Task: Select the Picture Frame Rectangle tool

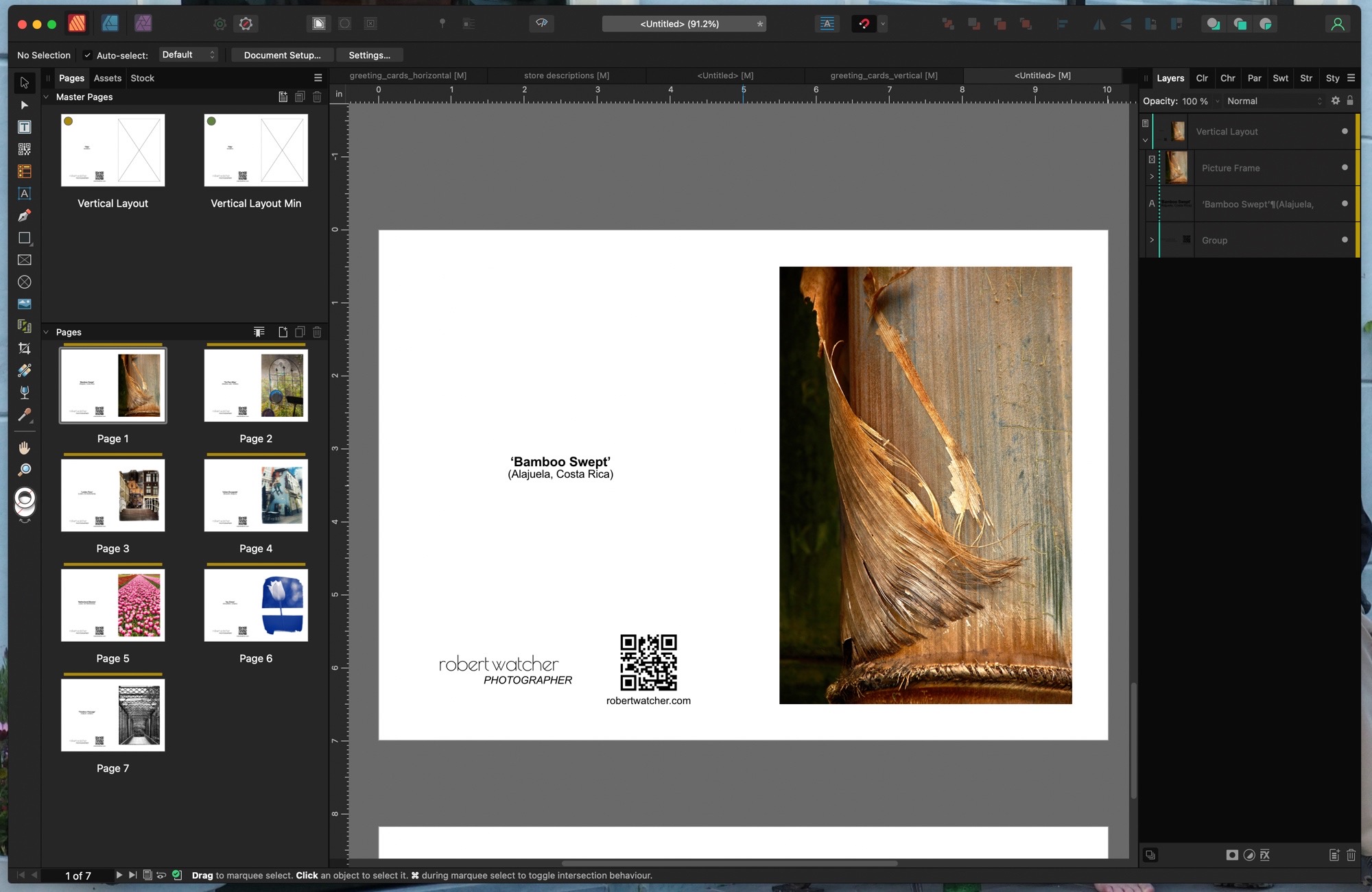Action: pos(25,260)
